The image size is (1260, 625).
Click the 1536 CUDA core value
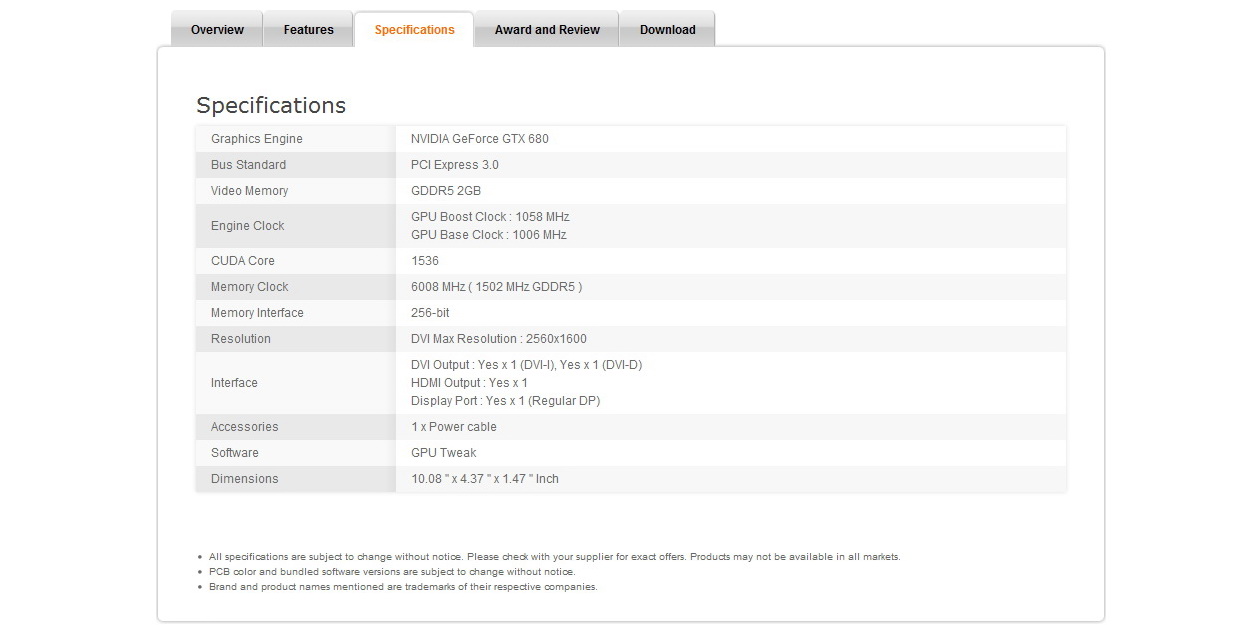pos(425,261)
